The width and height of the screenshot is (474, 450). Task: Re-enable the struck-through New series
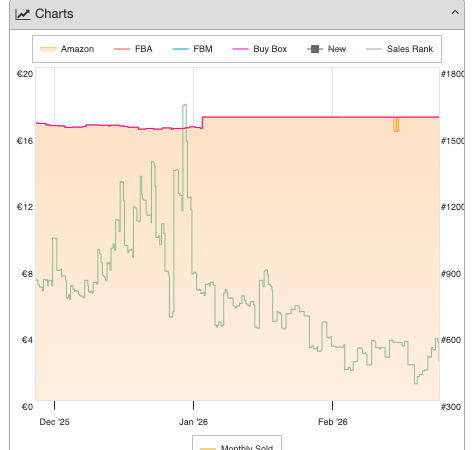click(326, 49)
